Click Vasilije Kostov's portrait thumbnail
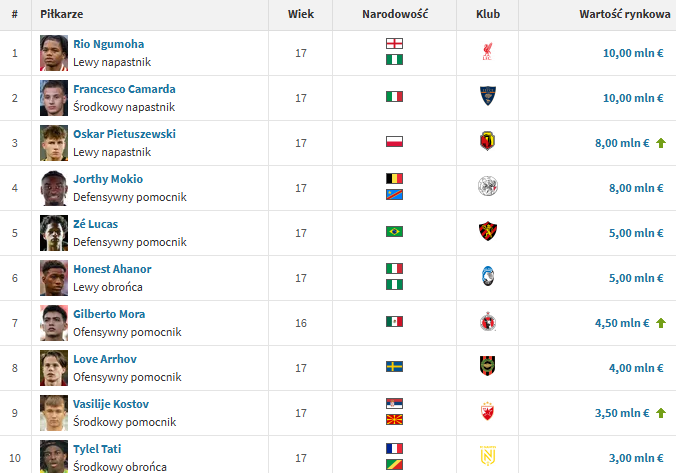 click(53, 412)
